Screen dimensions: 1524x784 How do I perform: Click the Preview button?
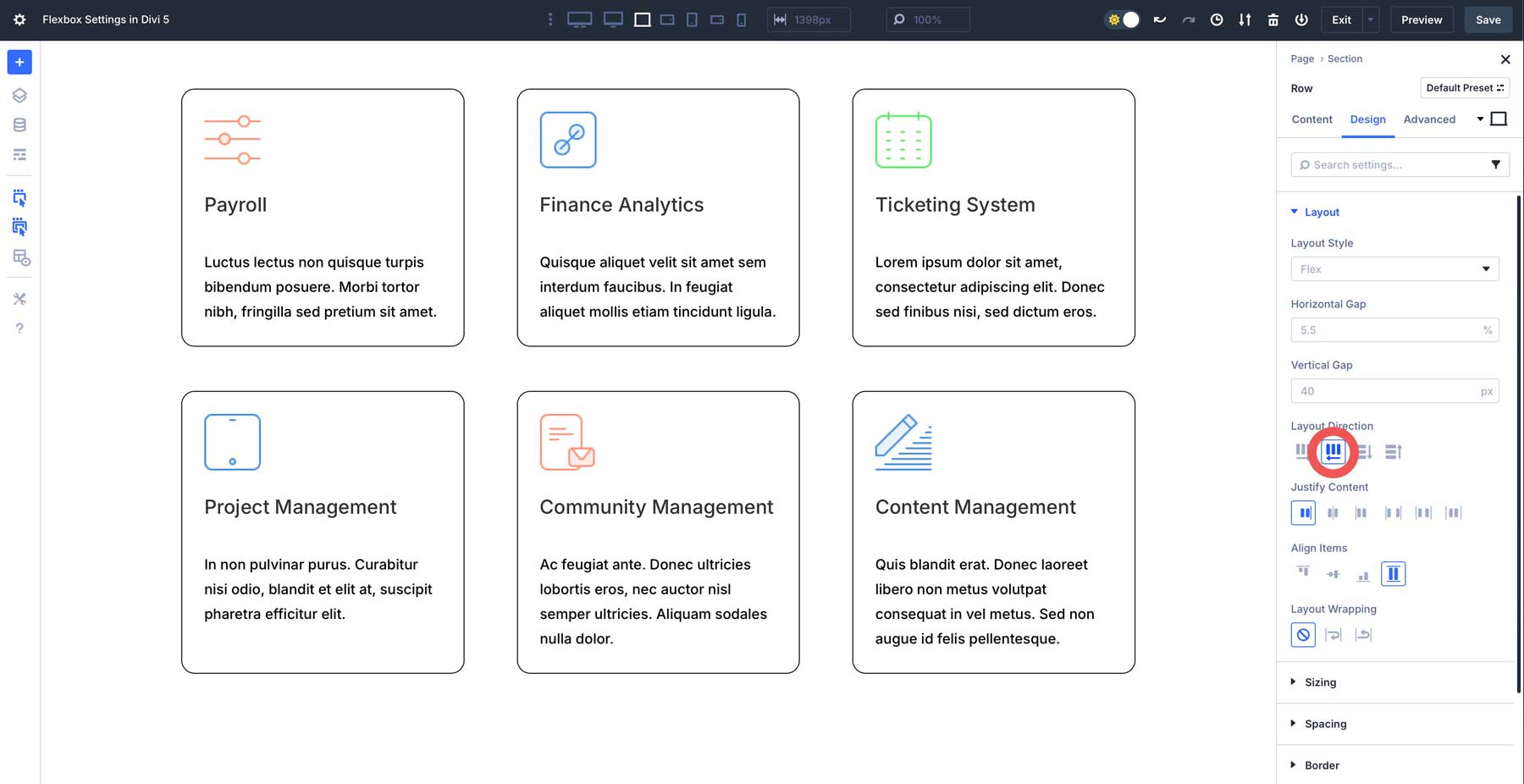[x=1422, y=19]
